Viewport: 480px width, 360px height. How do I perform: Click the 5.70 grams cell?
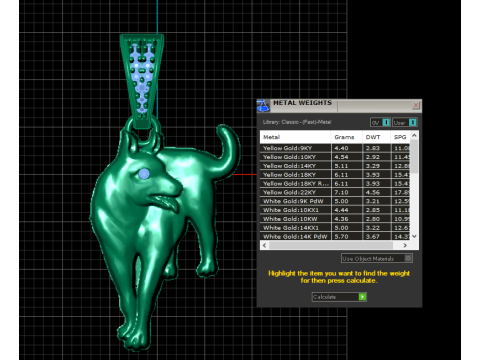tap(347, 236)
